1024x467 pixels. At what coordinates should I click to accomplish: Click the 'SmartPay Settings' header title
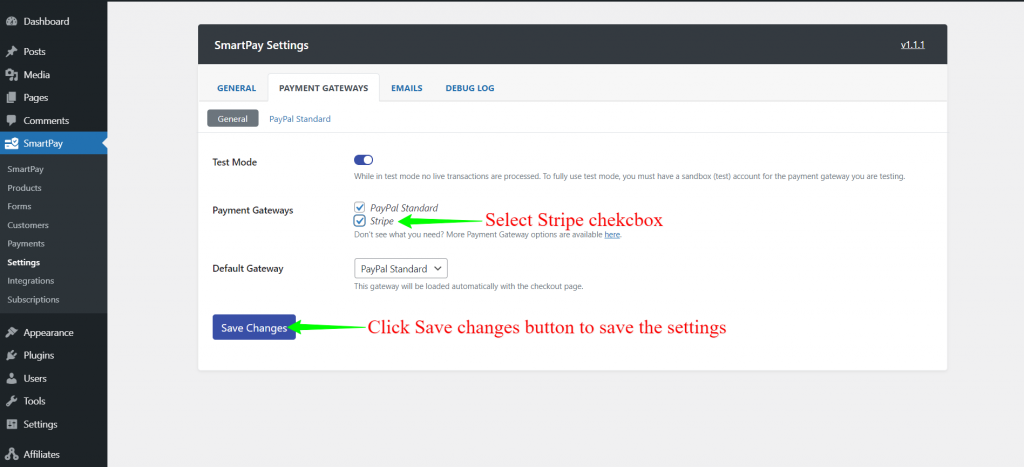tap(261, 46)
